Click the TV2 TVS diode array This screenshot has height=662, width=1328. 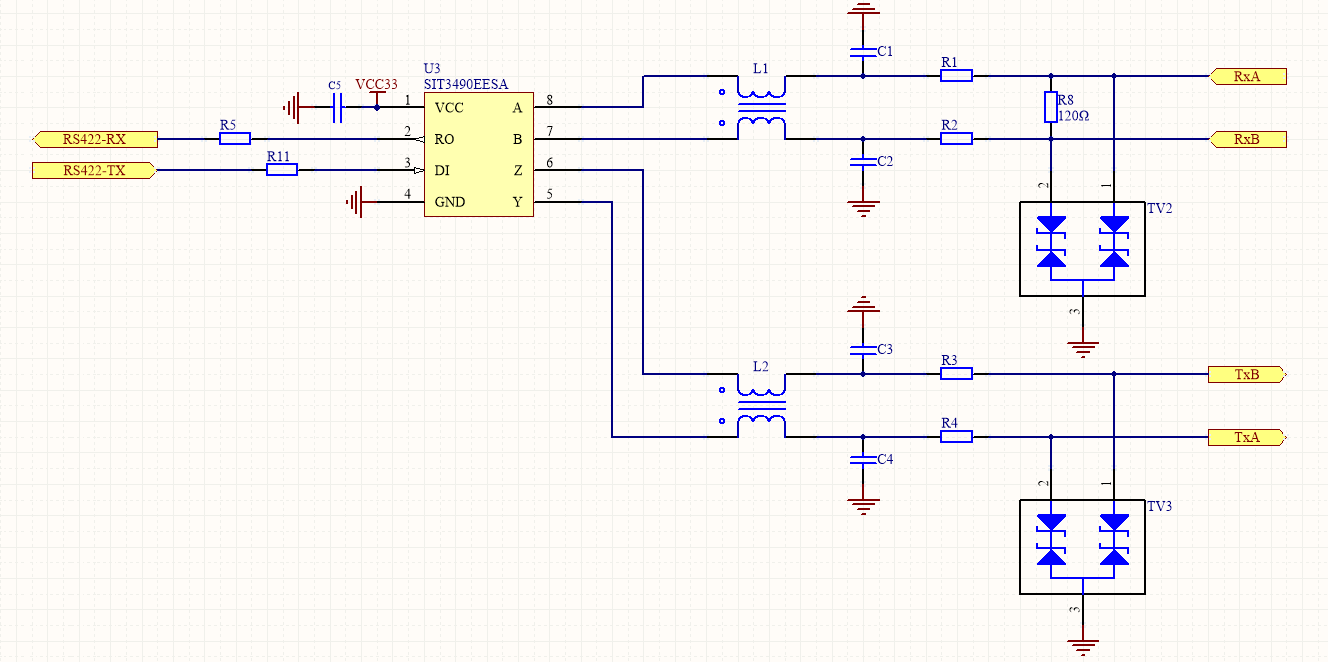click(x=1082, y=248)
